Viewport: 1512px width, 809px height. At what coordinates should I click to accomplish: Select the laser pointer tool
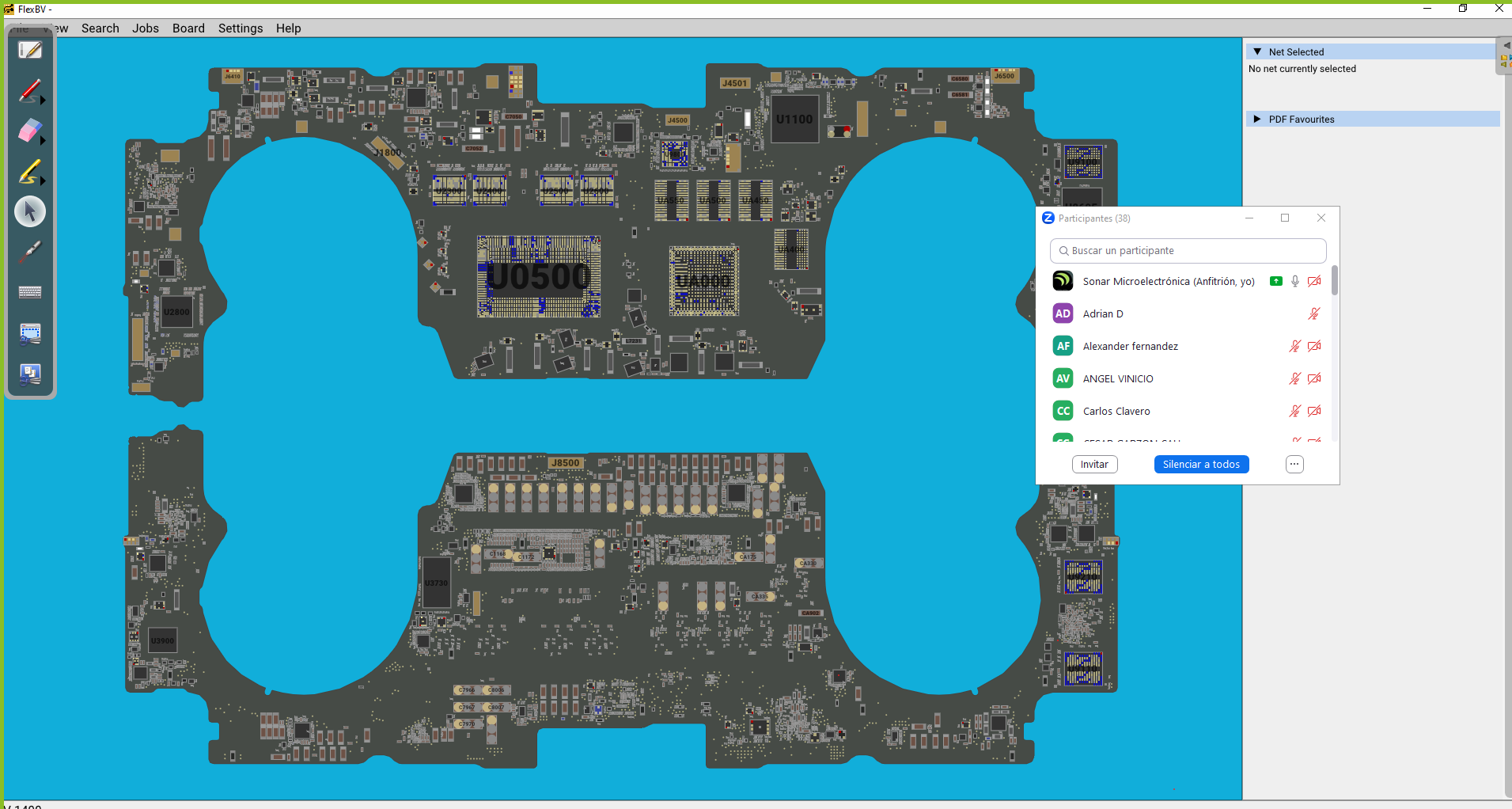(x=30, y=252)
